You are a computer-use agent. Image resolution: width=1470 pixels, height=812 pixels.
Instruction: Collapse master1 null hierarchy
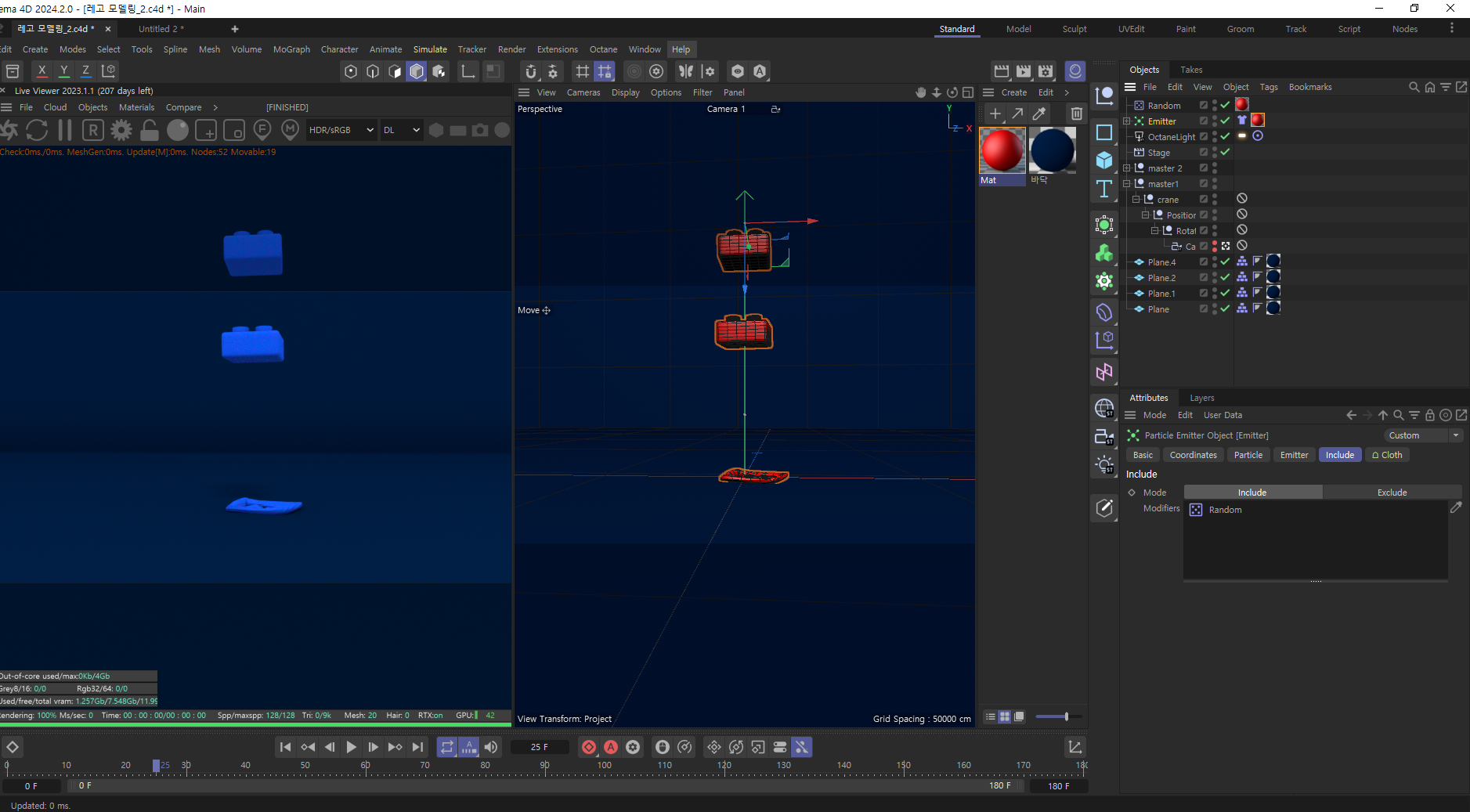[x=1127, y=184]
